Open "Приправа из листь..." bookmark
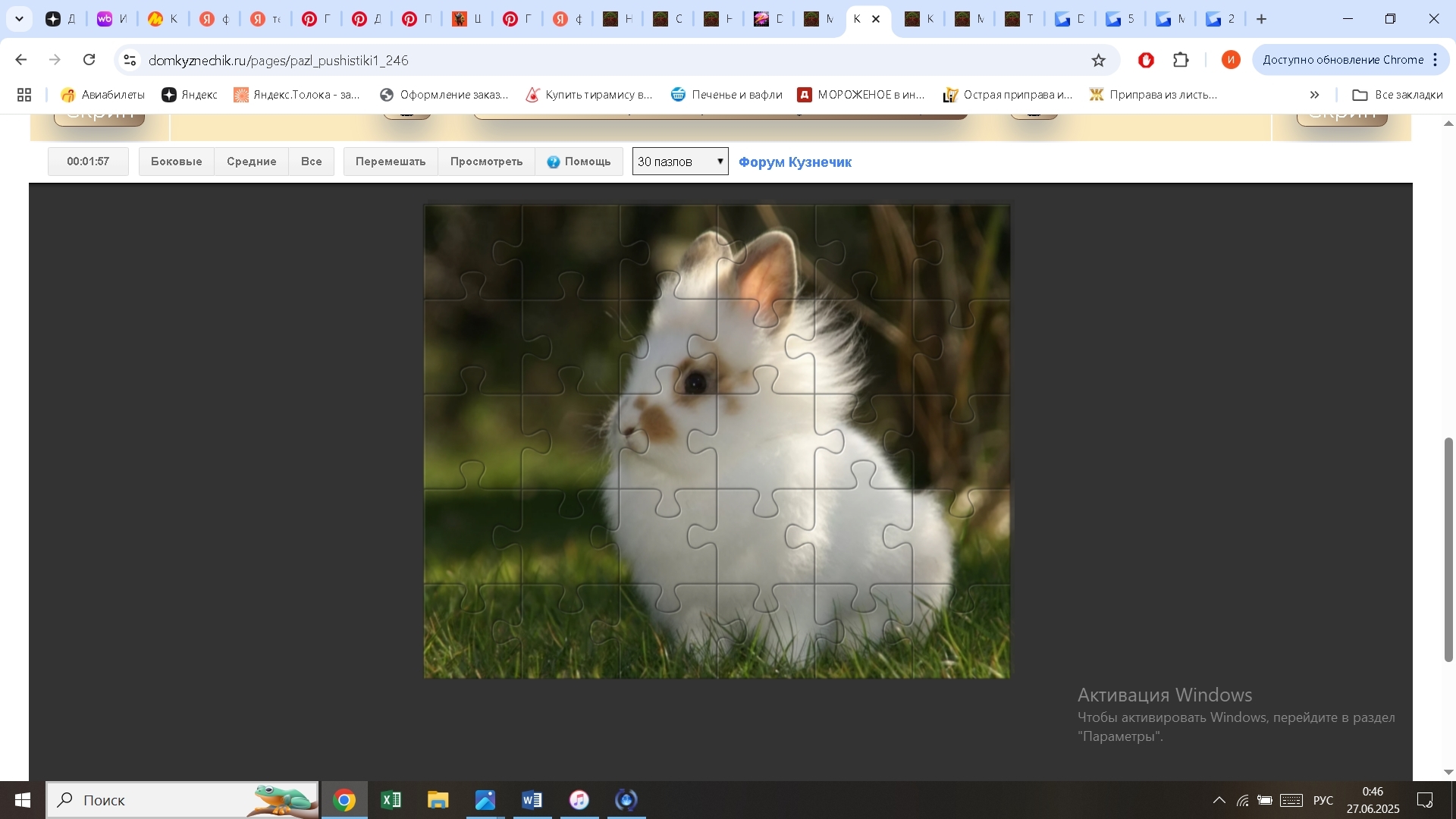 [1153, 95]
